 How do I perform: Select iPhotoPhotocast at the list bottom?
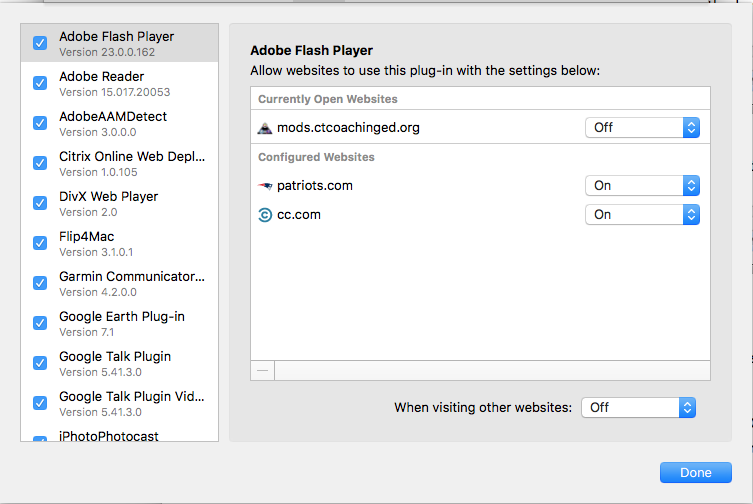tap(120, 434)
